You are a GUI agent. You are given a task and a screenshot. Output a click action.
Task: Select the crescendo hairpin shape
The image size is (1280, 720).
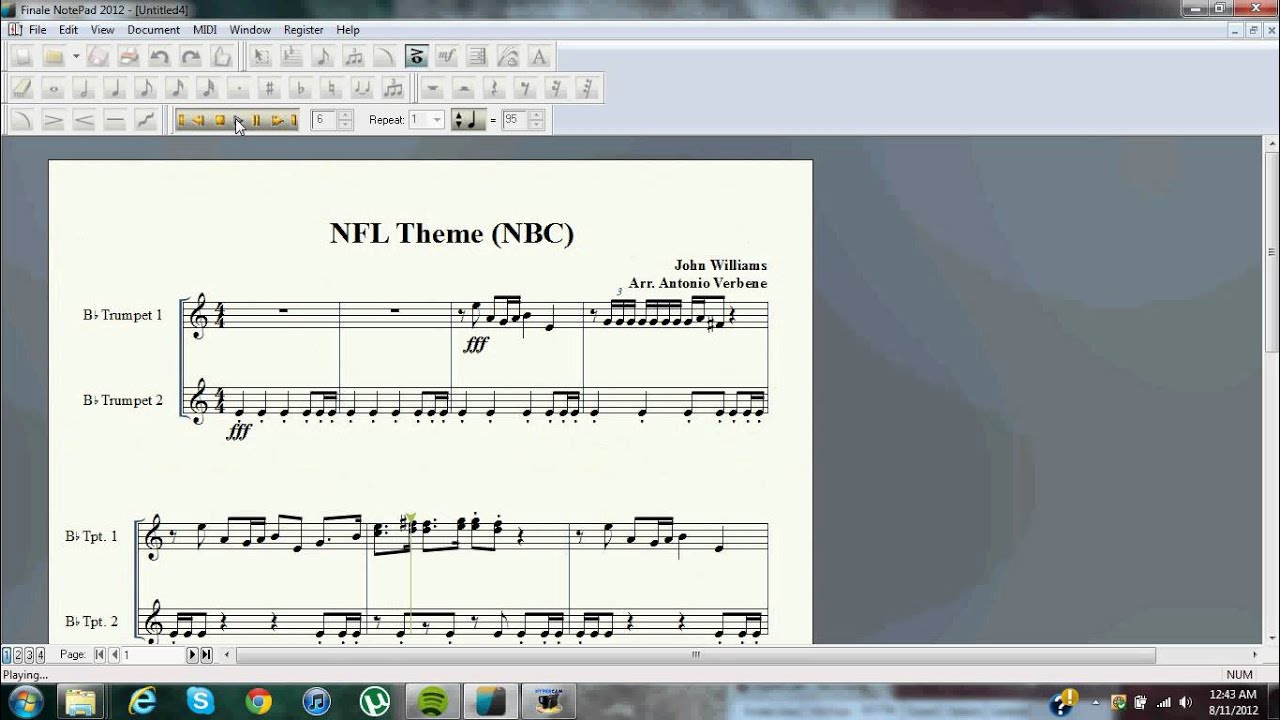[x=84, y=120]
